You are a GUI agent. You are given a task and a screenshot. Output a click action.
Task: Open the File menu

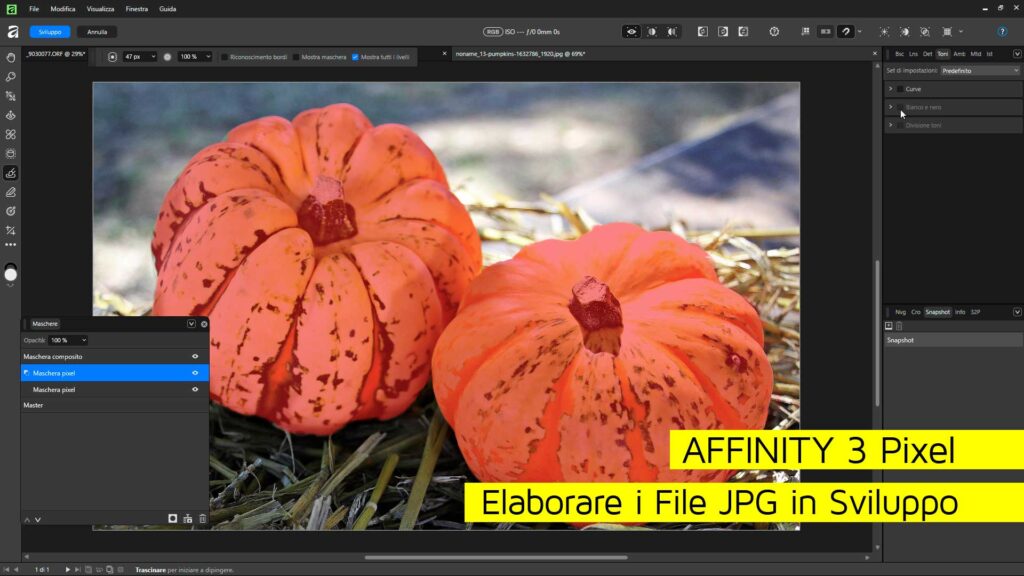pyautogui.click(x=34, y=9)
